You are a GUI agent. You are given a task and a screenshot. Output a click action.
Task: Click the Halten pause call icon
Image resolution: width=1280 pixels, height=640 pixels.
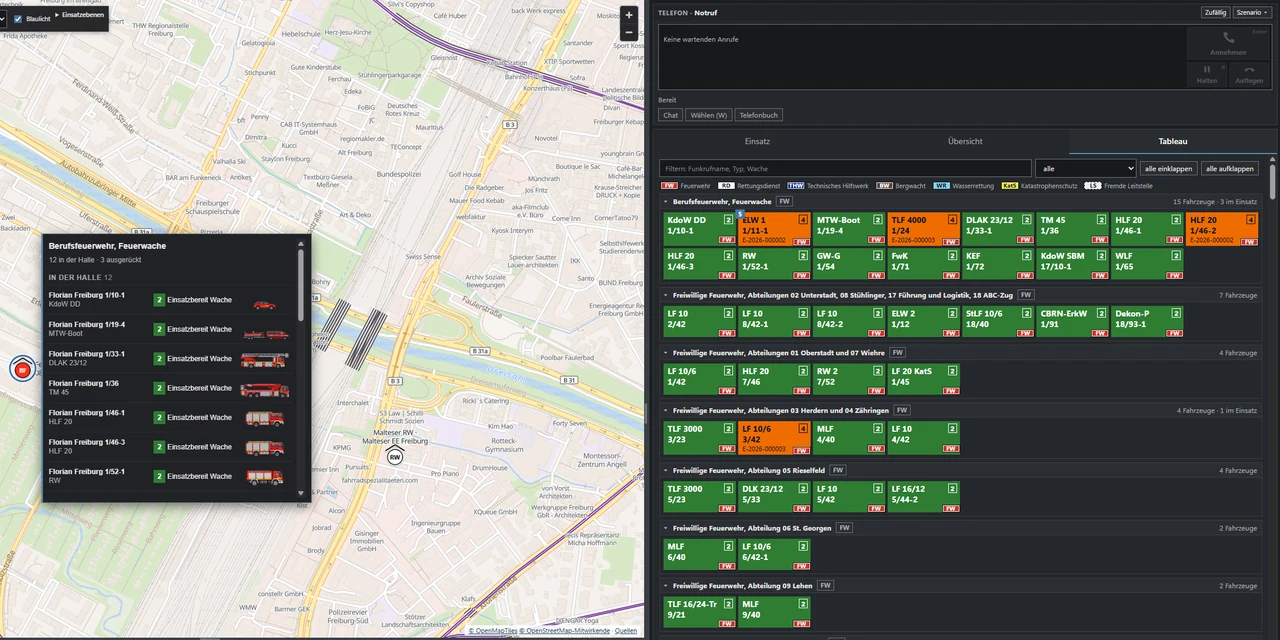coord(1206,70)
